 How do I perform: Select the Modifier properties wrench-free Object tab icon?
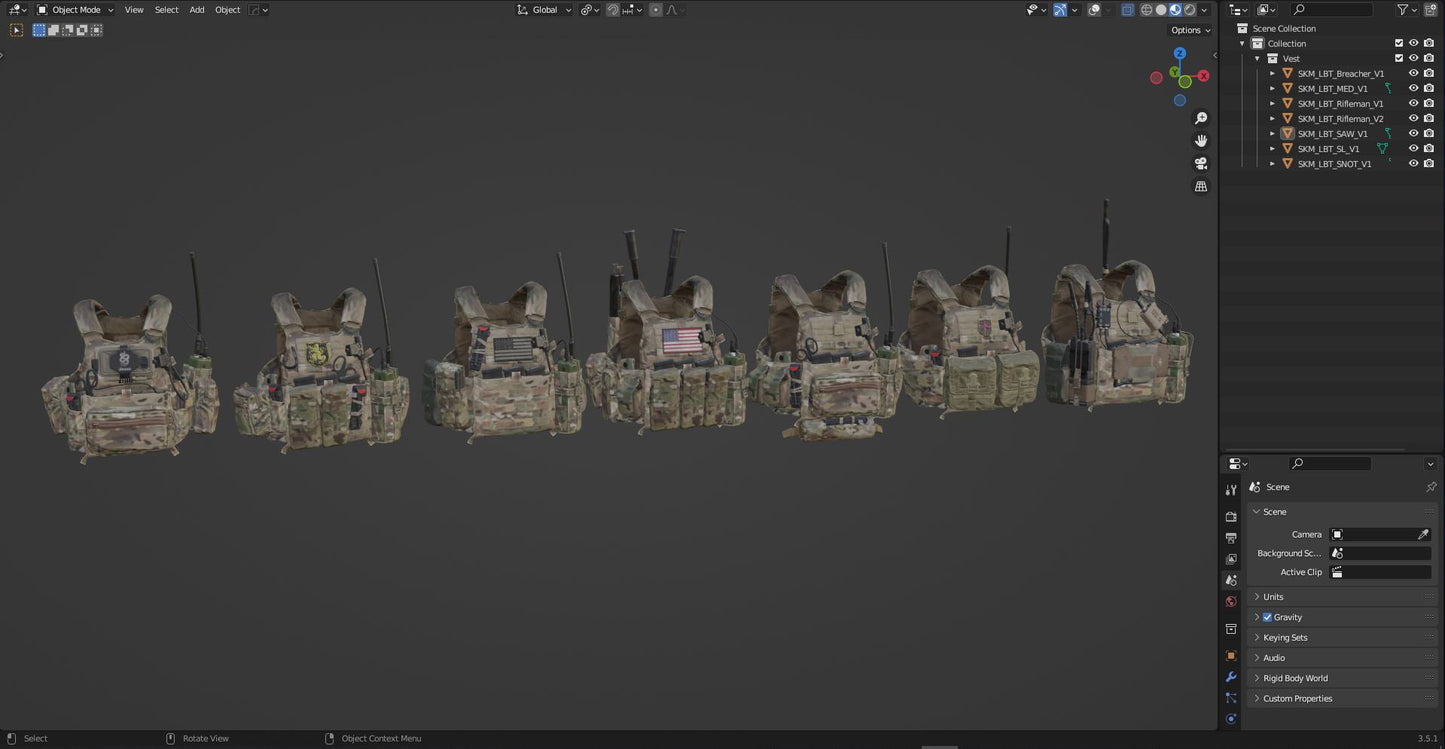coord(1231,655)
